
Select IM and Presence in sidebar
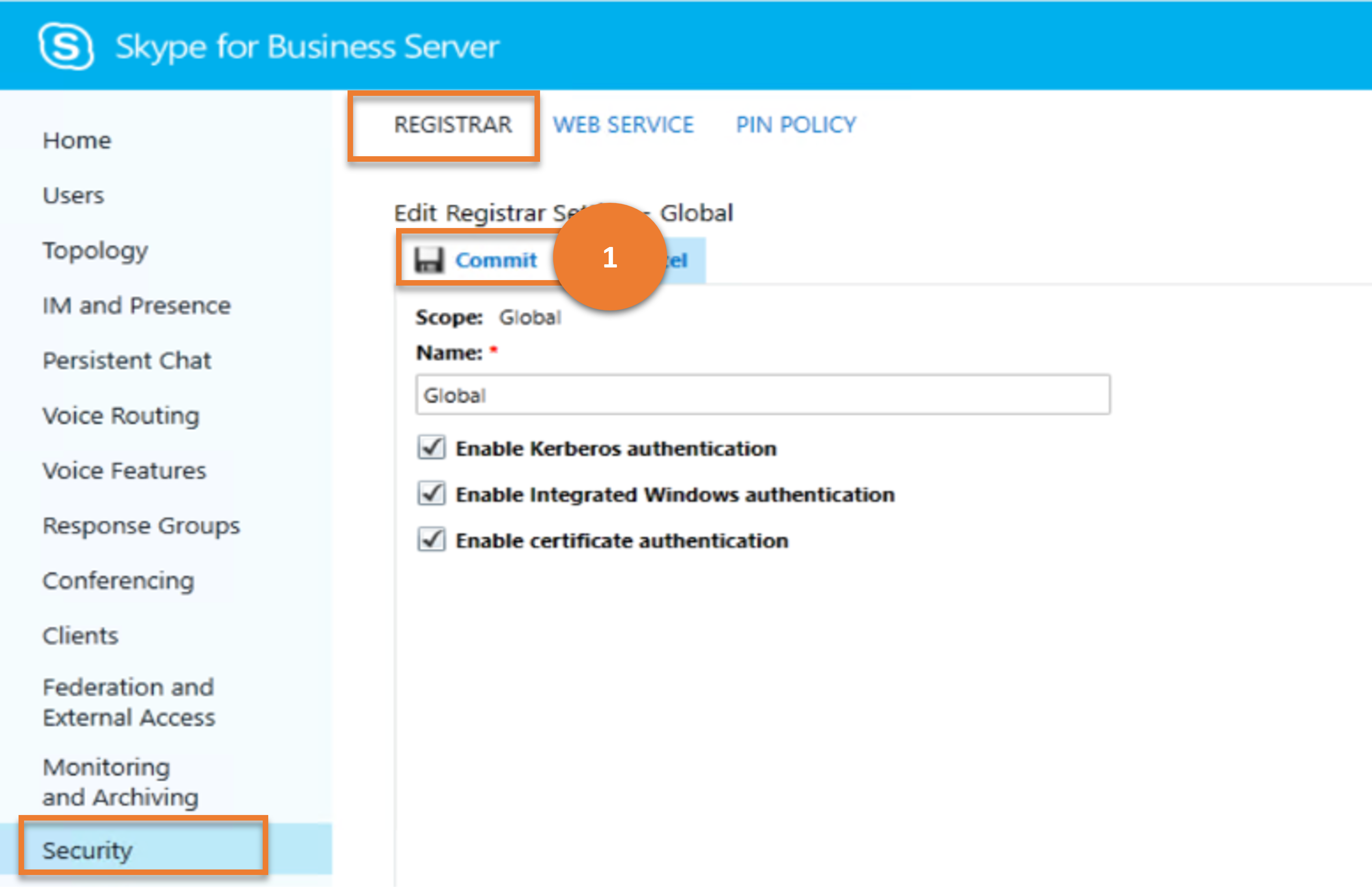(x=136, y=306)
